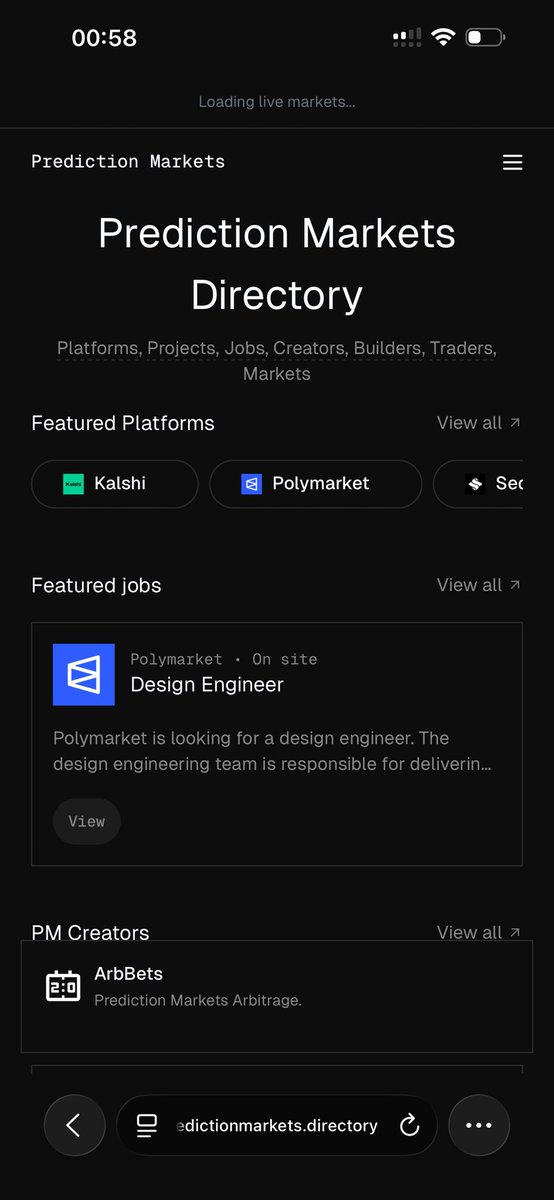
Task: Open the browser three-dots menu
Action: (x=479, y=1125)
